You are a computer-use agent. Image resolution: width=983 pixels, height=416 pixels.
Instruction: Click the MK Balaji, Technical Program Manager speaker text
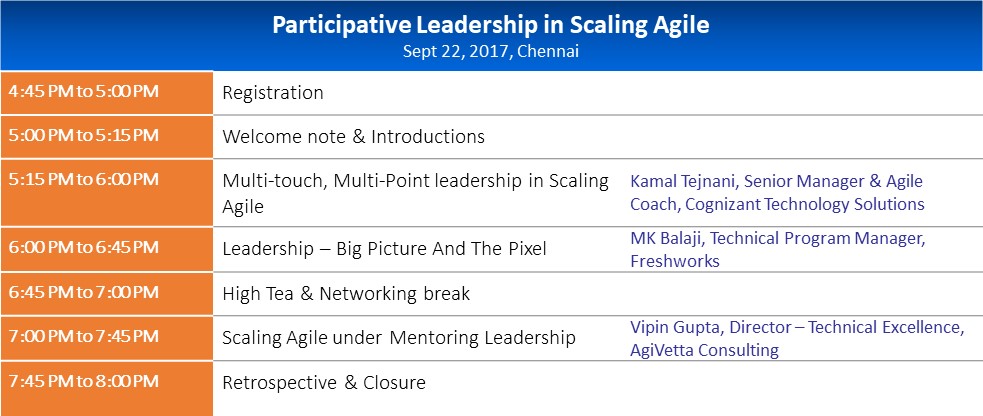pyautogui.click(x=778, y=238)
